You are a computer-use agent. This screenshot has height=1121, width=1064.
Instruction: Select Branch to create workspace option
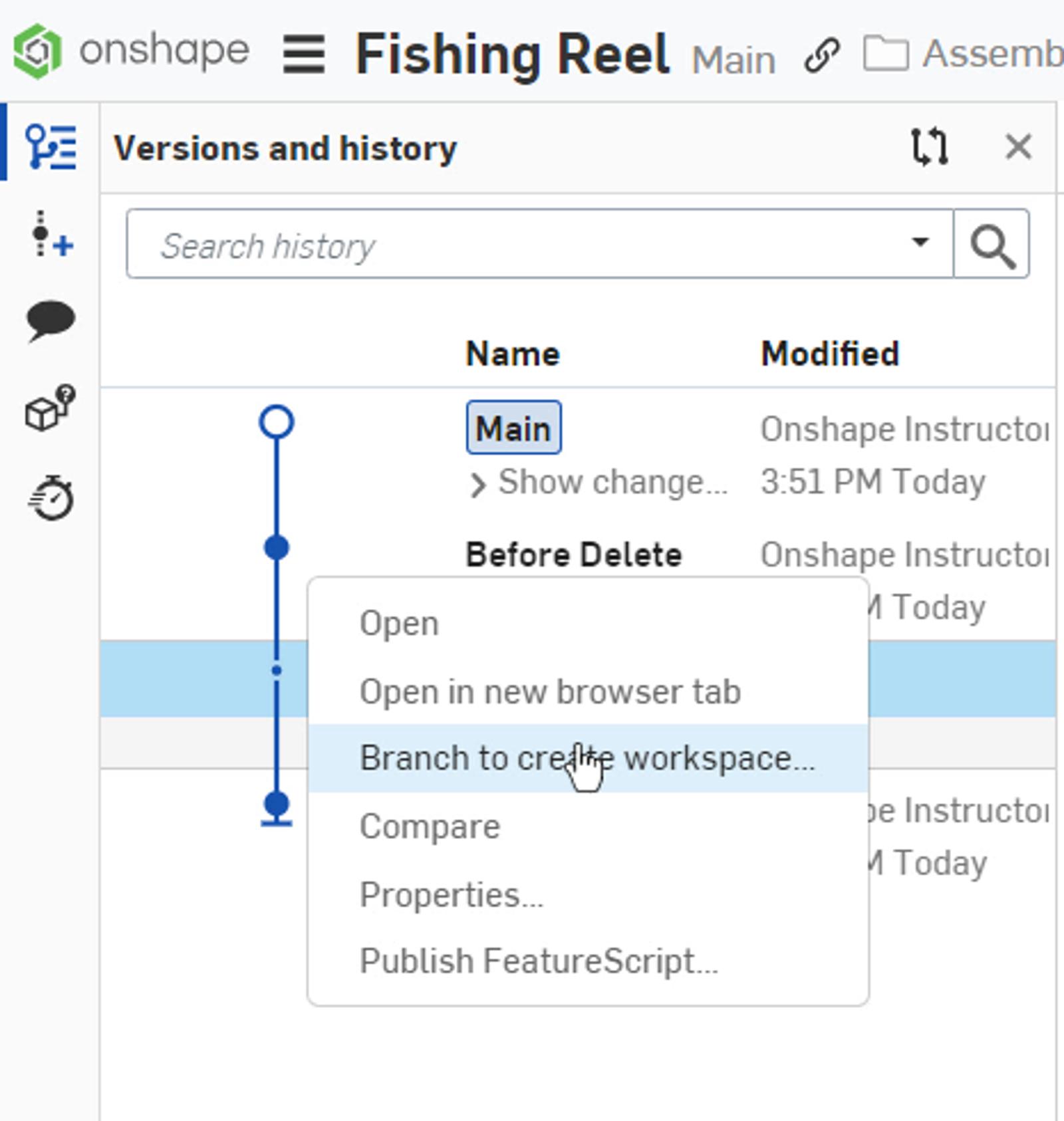pos(587,758)
